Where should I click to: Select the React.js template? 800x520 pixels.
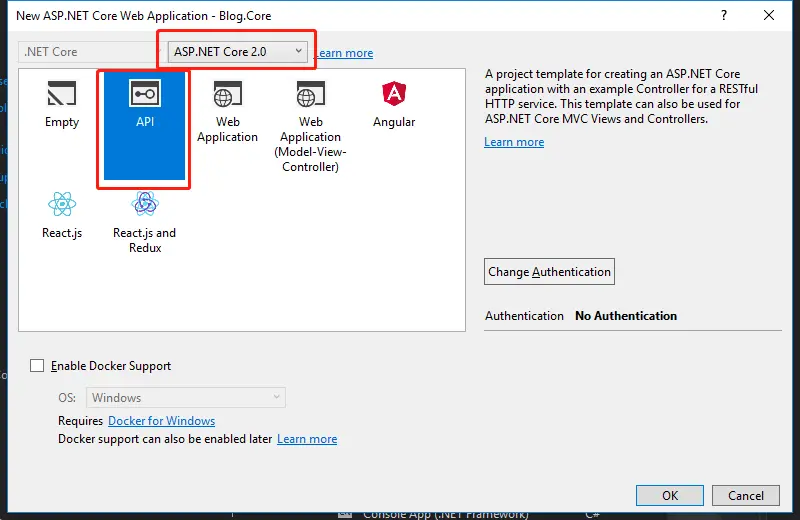pos(62,215)
